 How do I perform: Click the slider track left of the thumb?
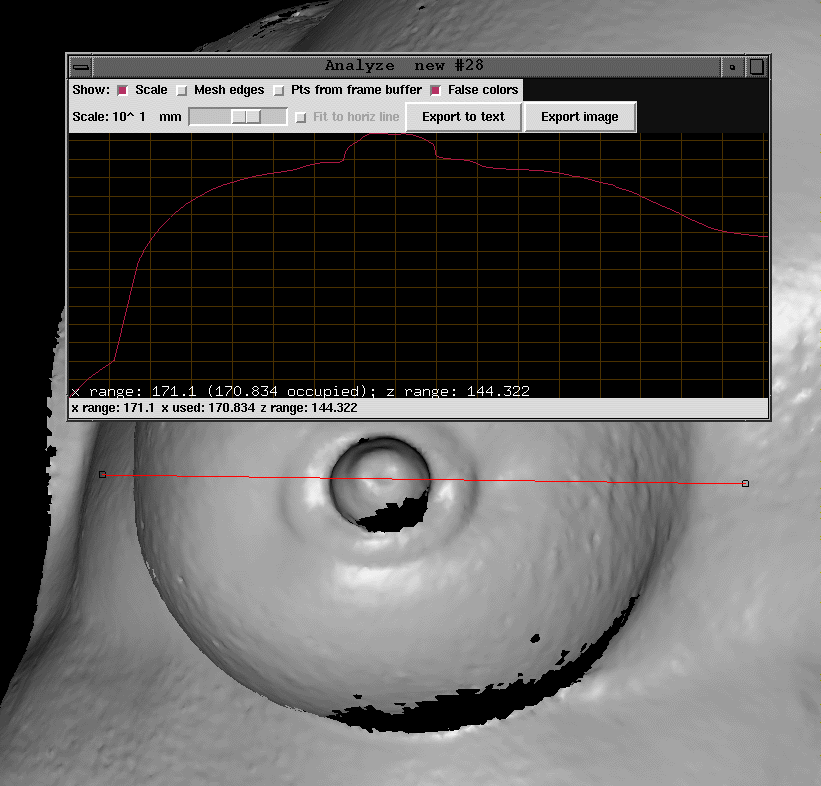209,117
